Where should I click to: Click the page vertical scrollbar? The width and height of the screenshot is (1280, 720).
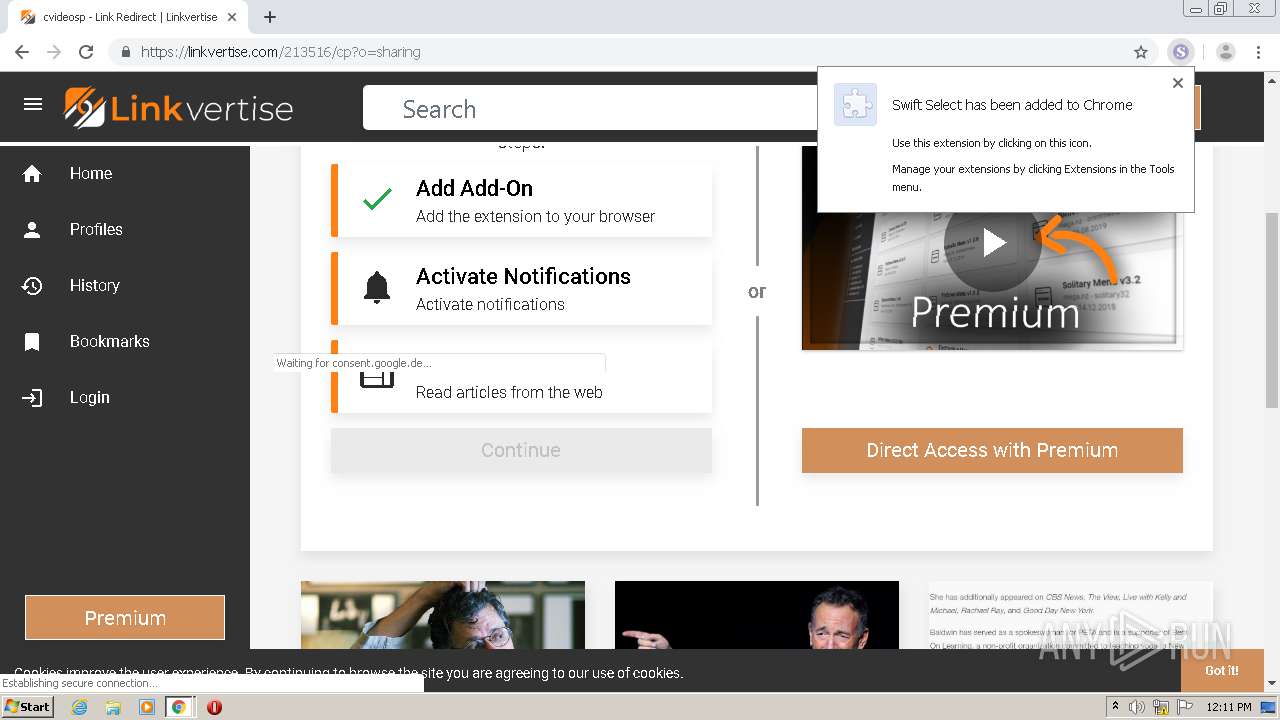[x=1272, y=310]
